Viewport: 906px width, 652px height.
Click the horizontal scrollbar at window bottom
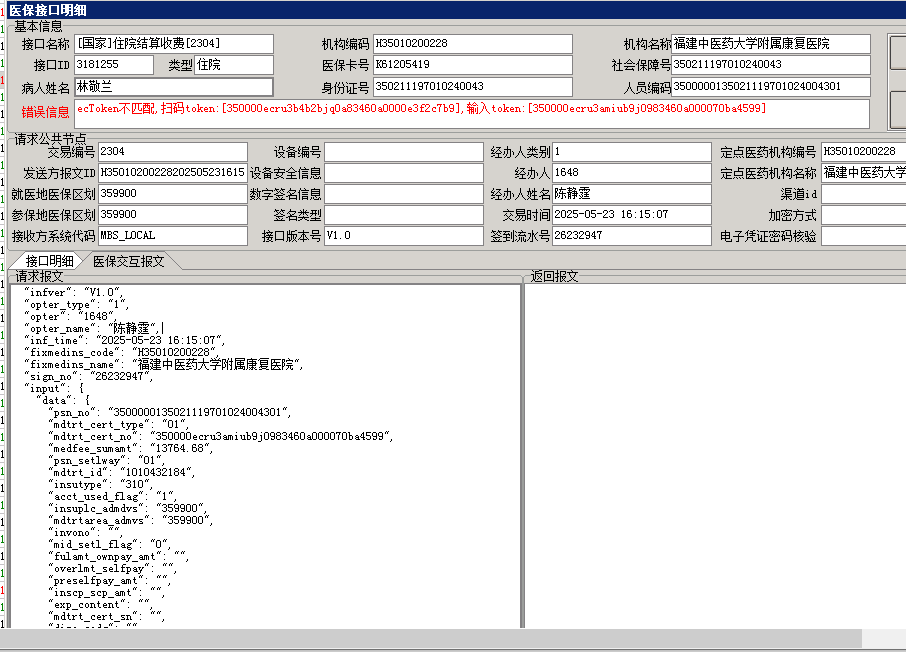coord(431,639)
